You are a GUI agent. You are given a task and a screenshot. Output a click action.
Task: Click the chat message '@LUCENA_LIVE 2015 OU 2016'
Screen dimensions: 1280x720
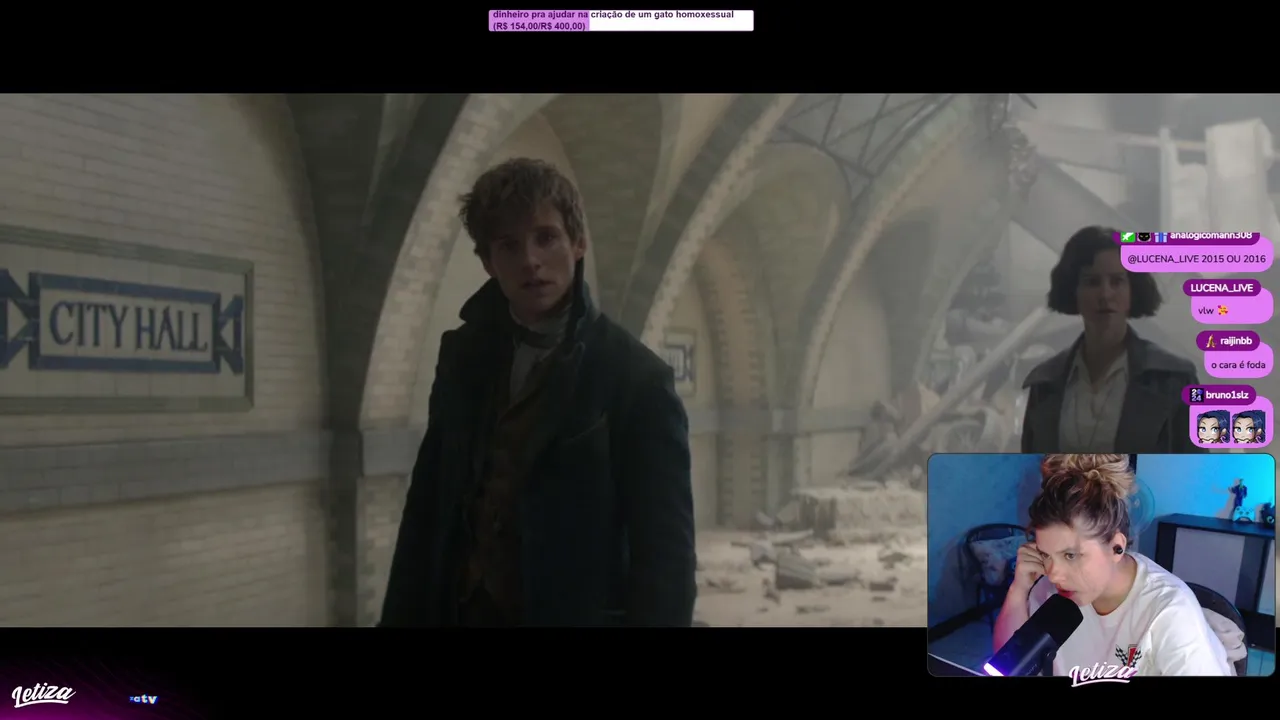[1196, 259]
